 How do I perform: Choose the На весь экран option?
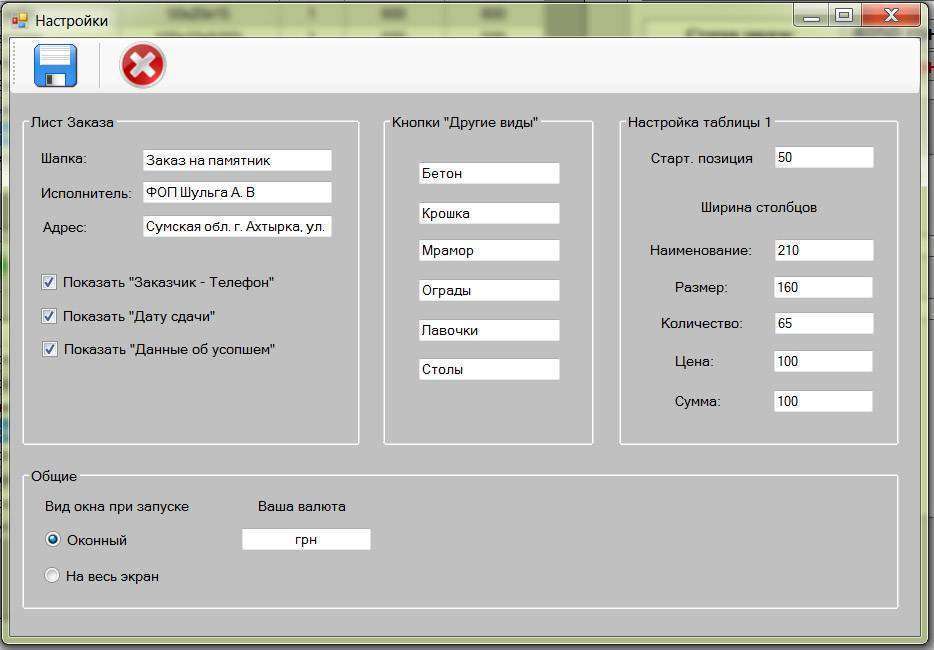[x=53, y=576]
